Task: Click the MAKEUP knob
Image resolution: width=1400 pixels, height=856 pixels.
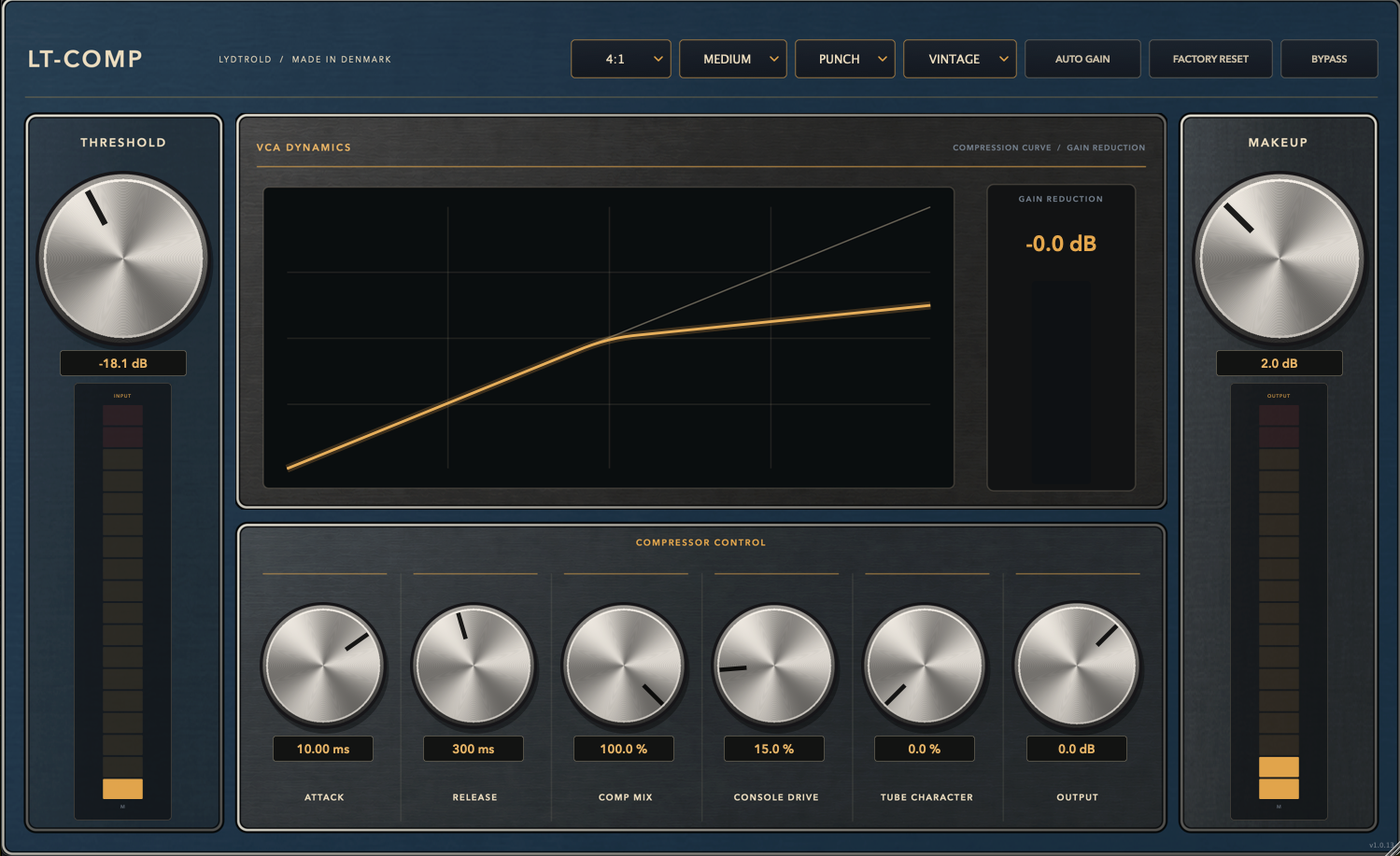Action: point(1280,258)
